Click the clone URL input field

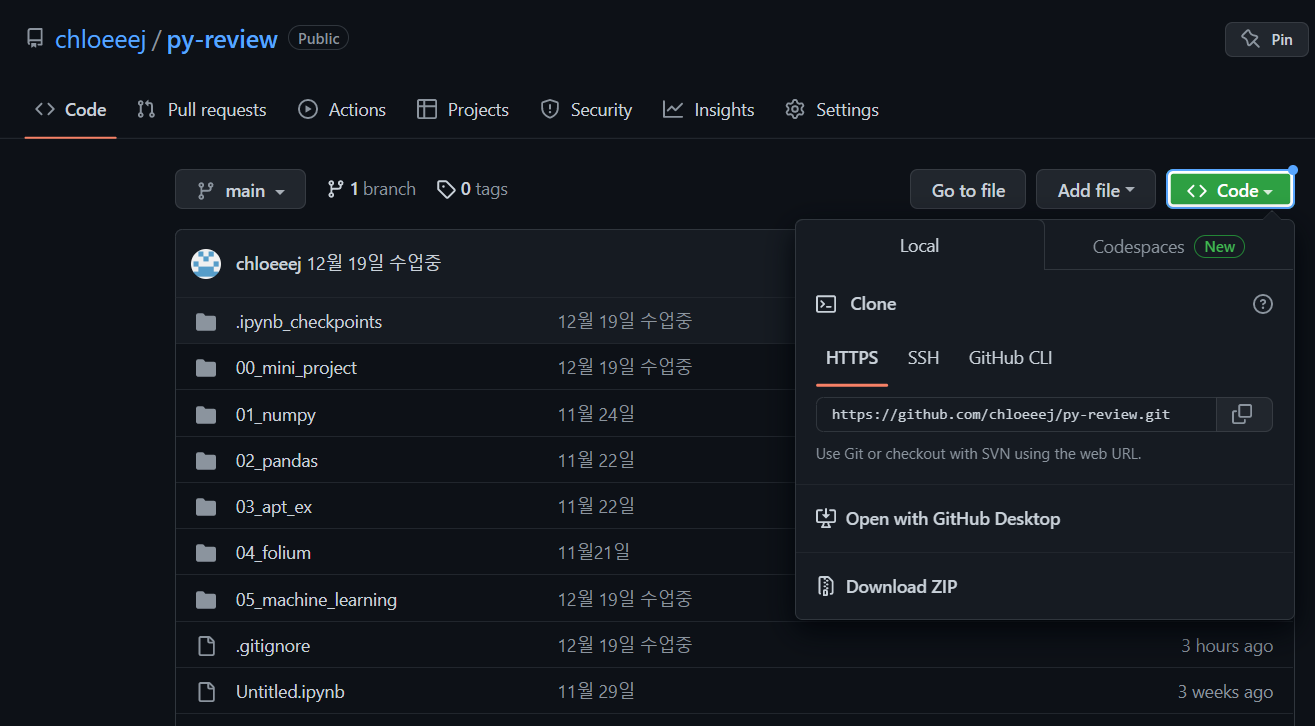pos(1016,414)
